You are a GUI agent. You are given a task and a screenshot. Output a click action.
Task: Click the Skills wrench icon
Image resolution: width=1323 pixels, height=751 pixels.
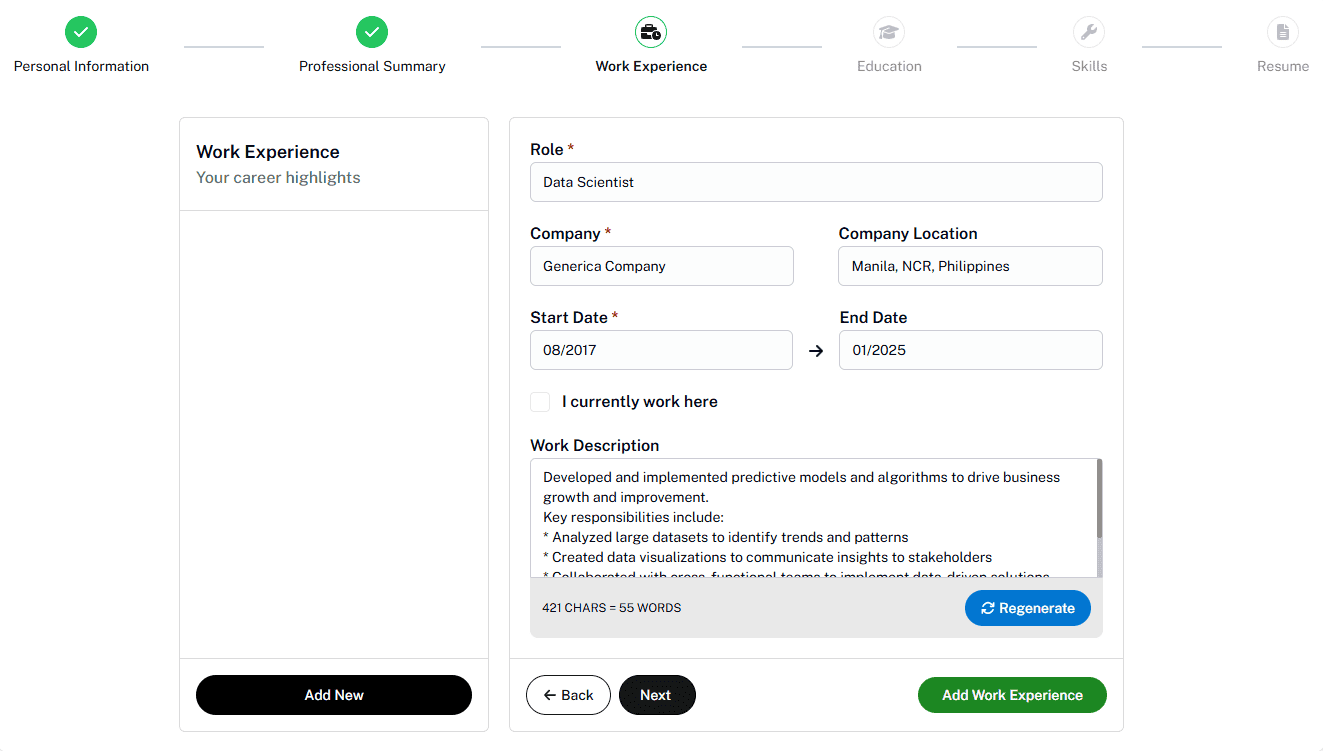point(1089,32)
